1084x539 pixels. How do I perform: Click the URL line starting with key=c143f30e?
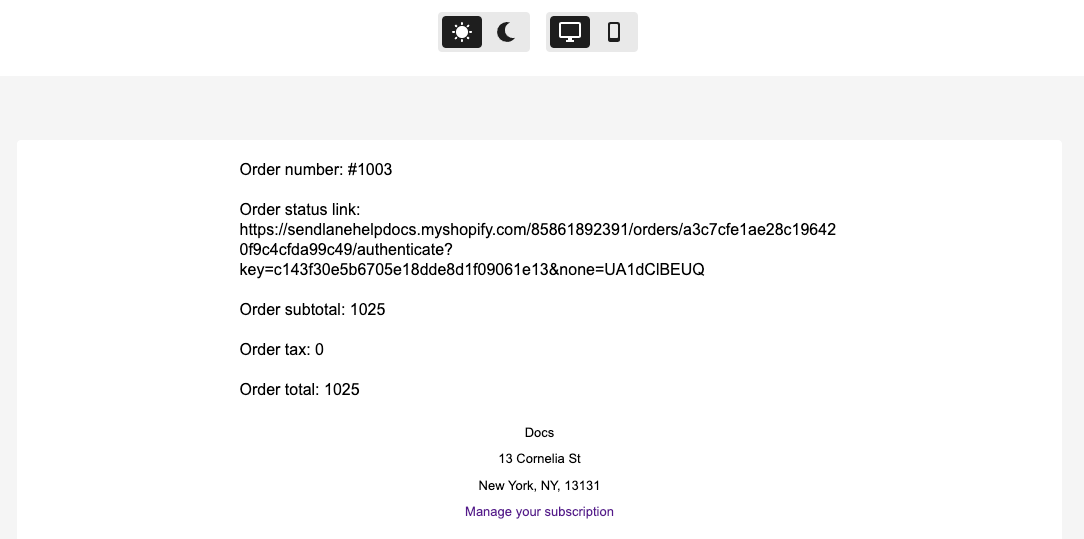click(472, 270)
